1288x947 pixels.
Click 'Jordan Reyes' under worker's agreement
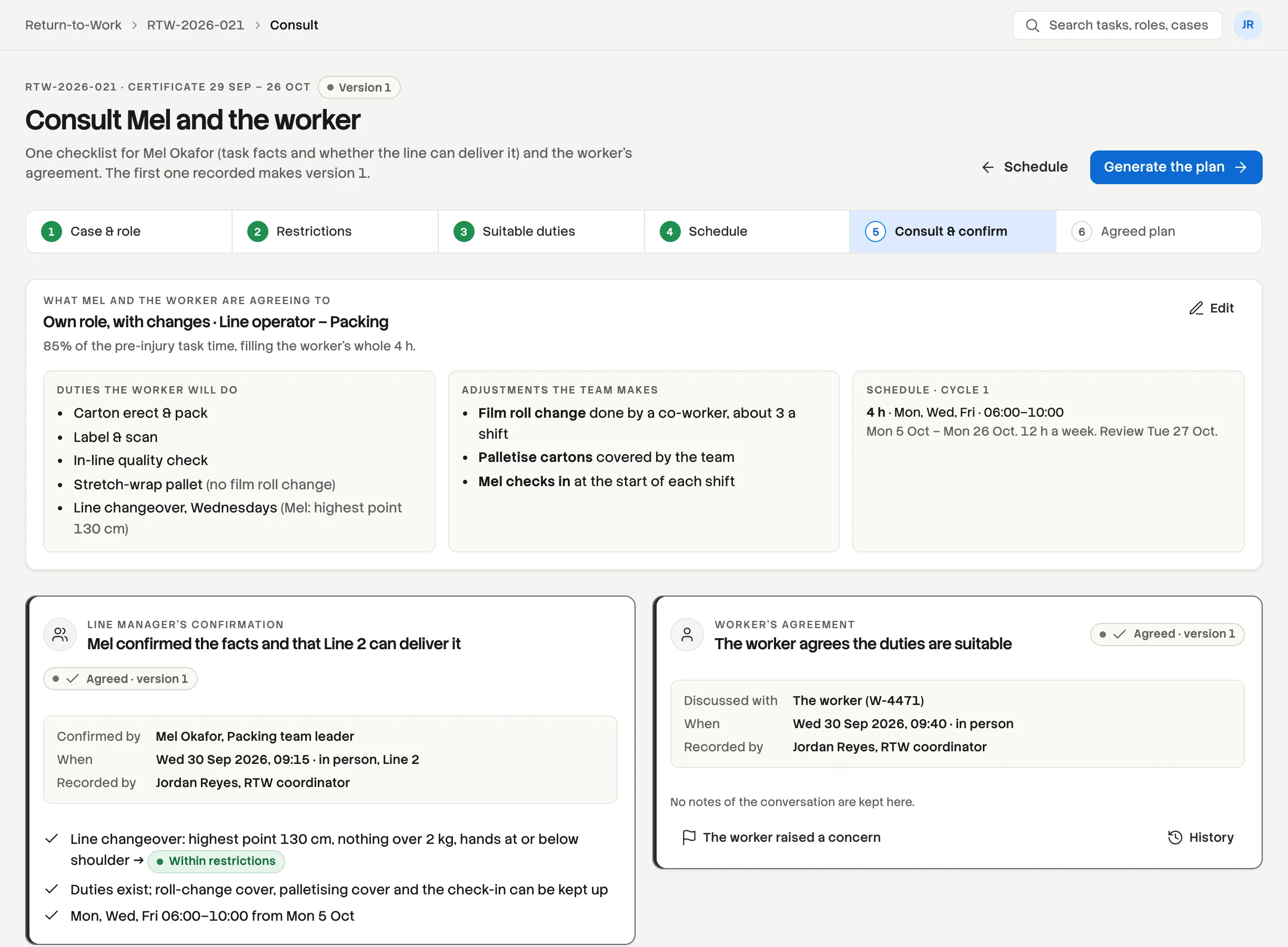tap(889, 747)
